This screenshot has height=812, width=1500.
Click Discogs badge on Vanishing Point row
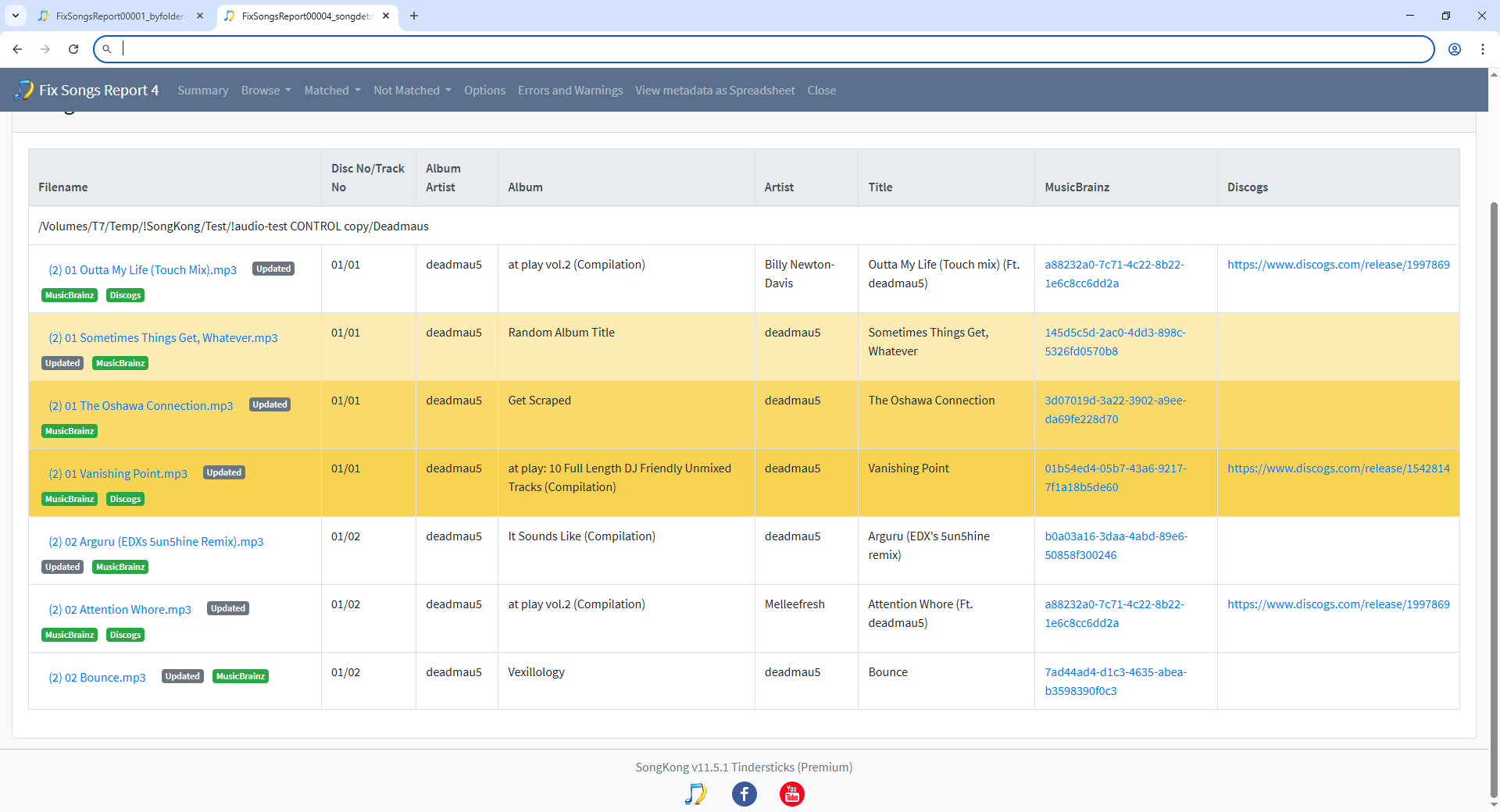(x=125, y=499)
